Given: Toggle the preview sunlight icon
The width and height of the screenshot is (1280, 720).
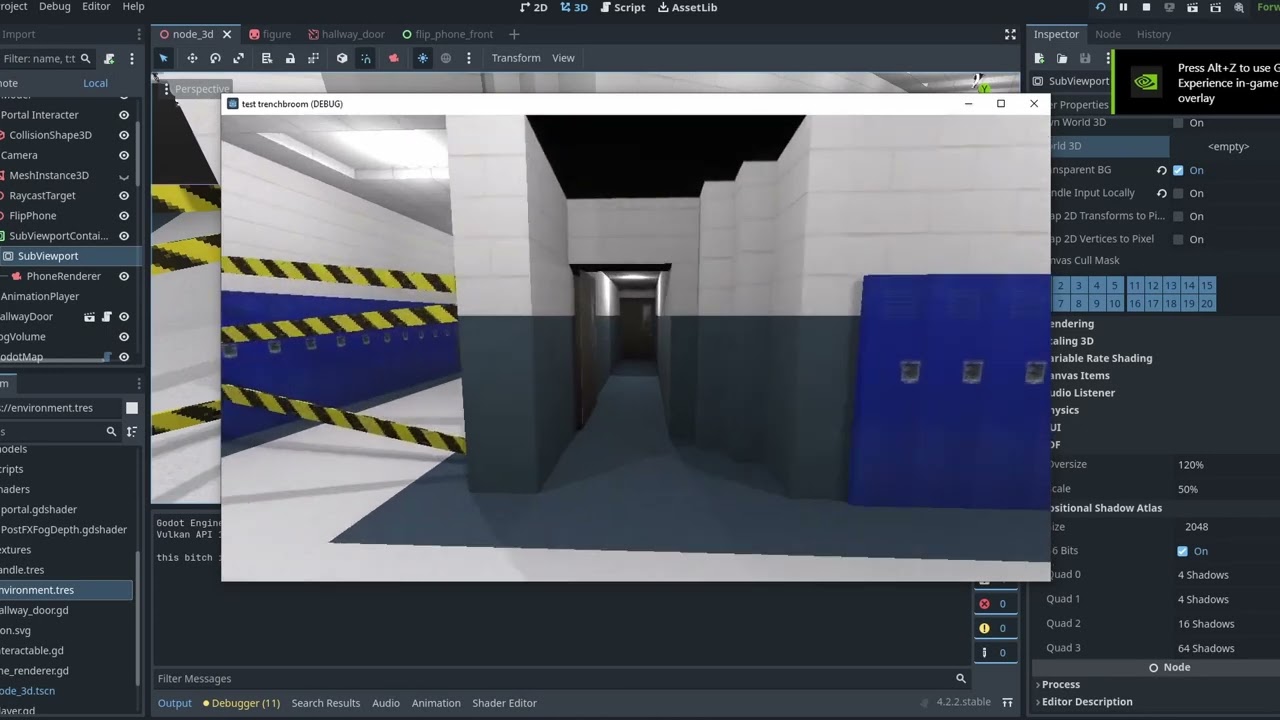Looking at the screenshot, I should [423, 58].
